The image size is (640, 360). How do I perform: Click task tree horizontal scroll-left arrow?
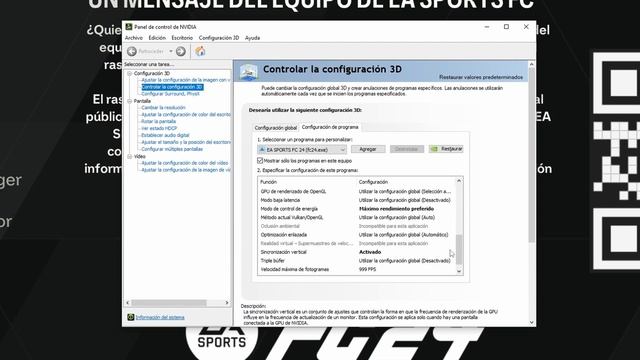click(x=128, y=303)
